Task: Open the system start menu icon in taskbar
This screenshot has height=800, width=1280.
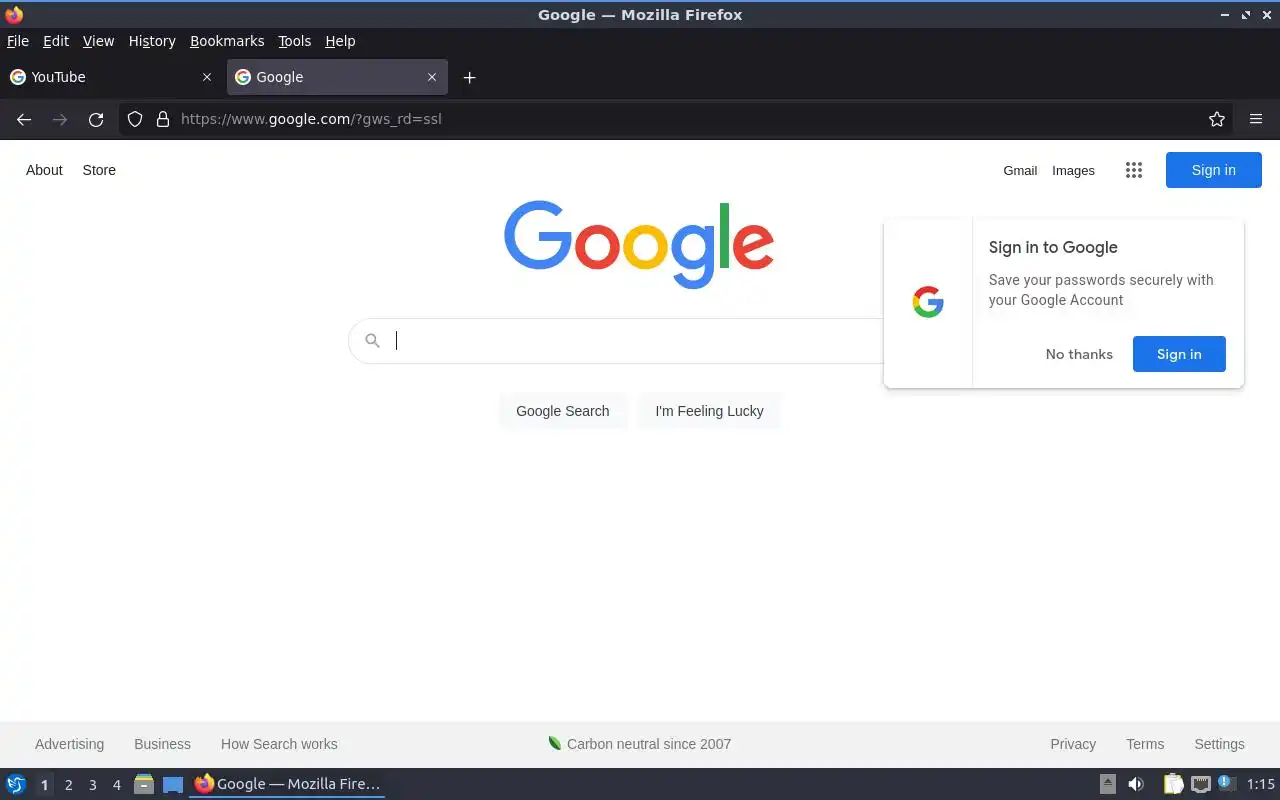Action: point(16,784)
